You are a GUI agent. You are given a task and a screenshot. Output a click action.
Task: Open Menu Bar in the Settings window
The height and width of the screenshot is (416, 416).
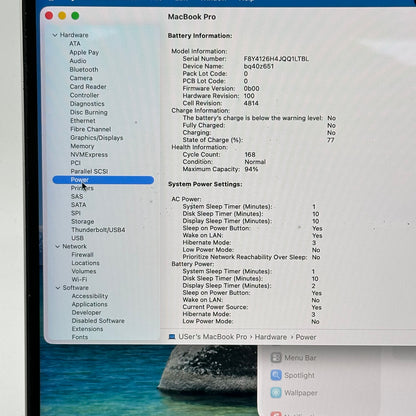300,358
